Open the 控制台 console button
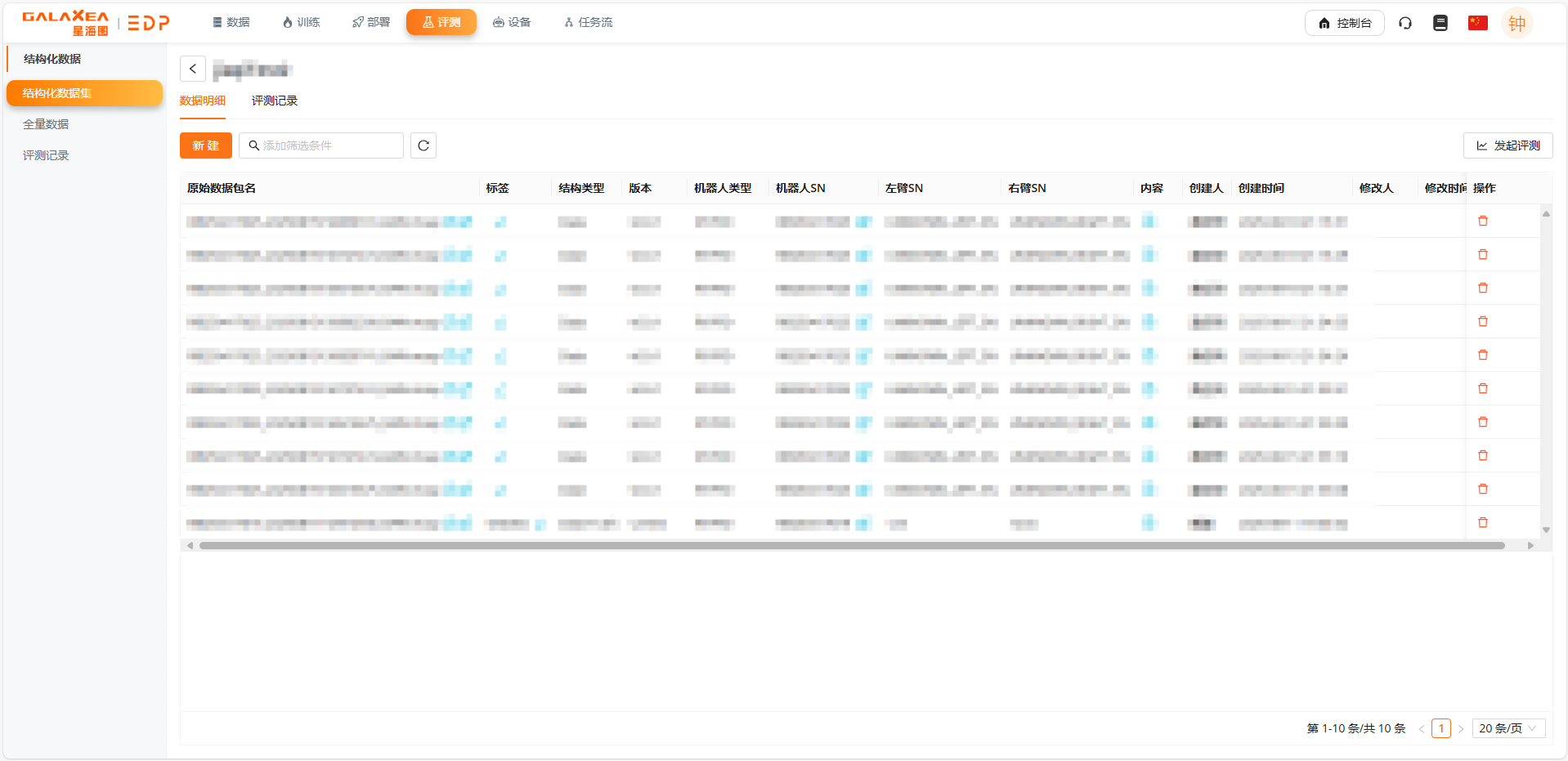The height and width of the screenshot is (761, 1568). point(1344,23)
